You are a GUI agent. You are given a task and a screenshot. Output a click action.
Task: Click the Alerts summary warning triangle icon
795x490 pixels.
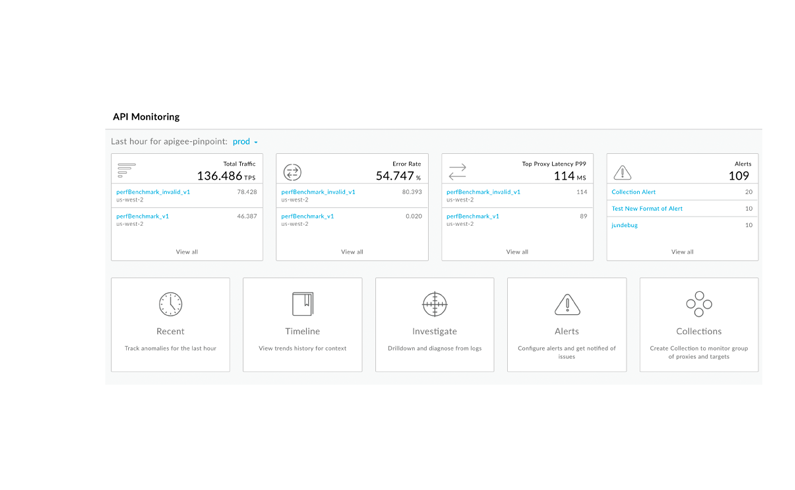(x=622, y=172)
